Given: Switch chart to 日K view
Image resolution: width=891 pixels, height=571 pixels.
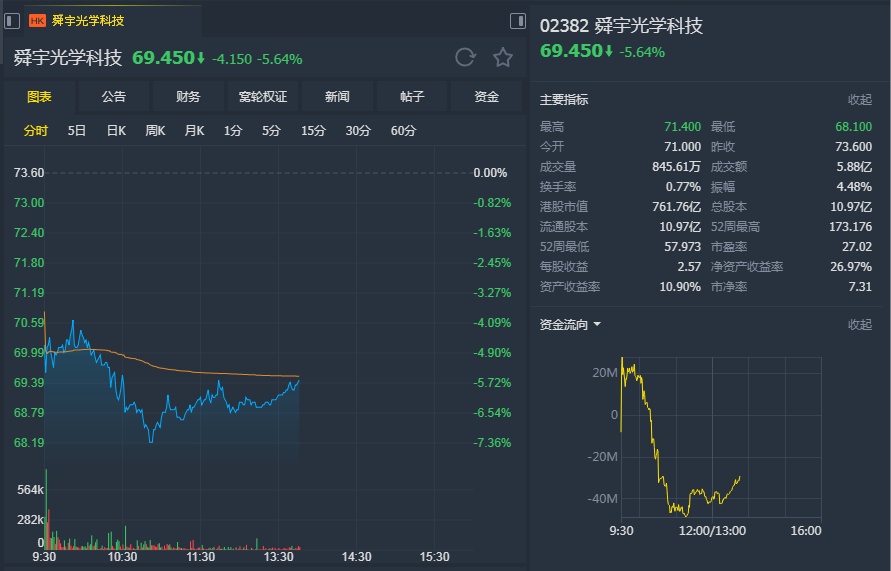Looking at the screenshot, I should (x=116, y=130).
